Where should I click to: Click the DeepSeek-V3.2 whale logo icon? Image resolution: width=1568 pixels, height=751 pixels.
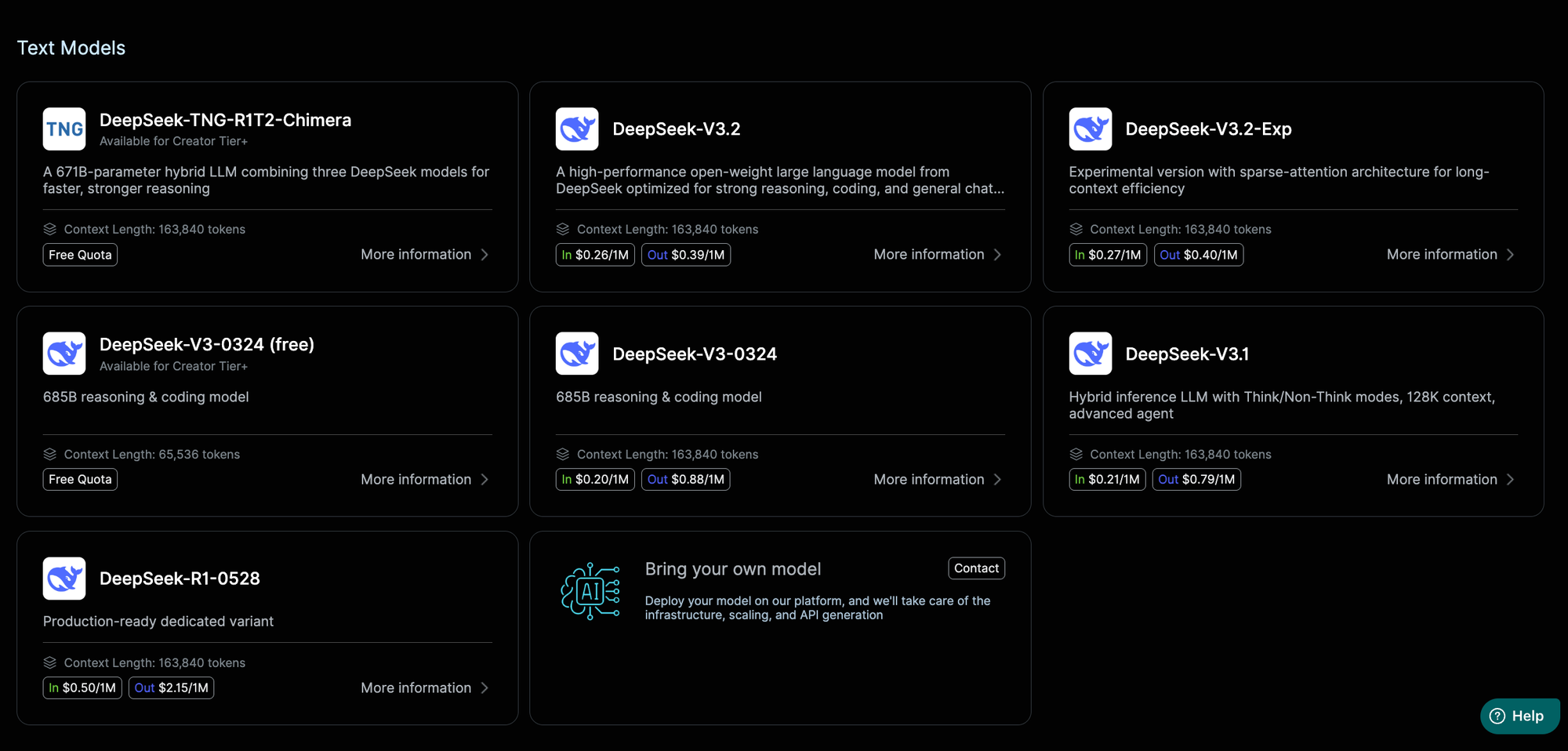coord(577,129)
